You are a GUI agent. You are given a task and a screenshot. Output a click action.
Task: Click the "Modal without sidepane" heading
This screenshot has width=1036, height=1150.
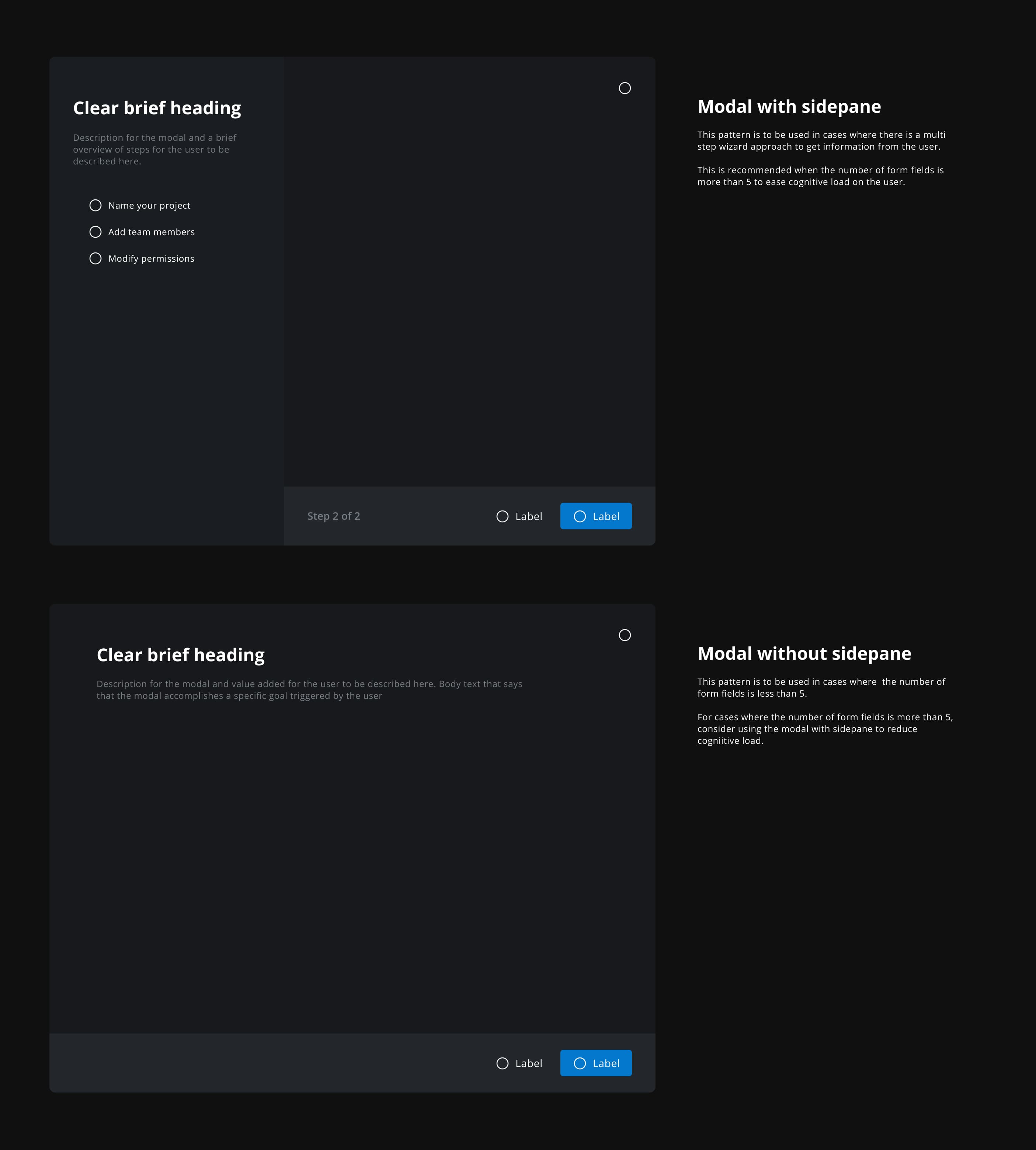point(804,654)
